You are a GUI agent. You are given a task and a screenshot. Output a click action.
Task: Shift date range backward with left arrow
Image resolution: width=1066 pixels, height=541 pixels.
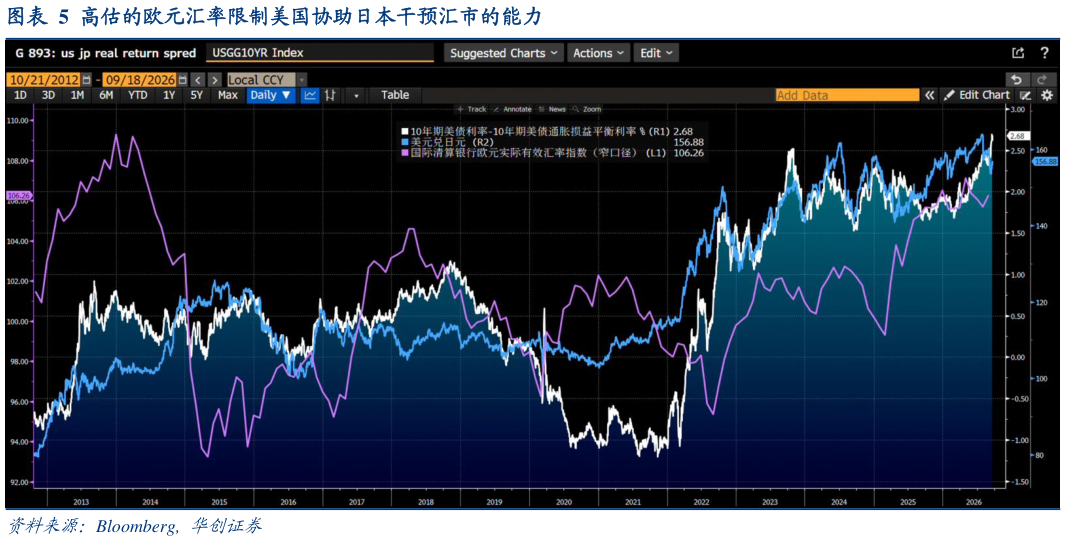196,79
